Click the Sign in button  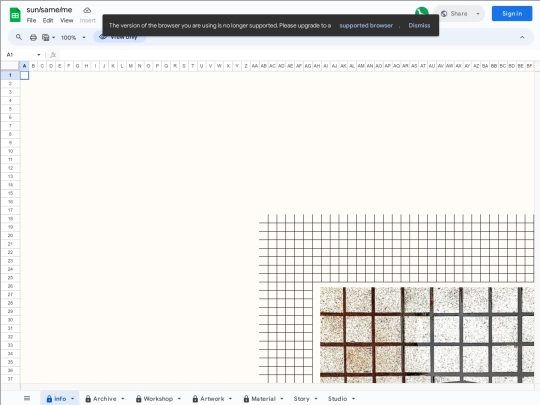pyautogui.click(x=512, y=14)
